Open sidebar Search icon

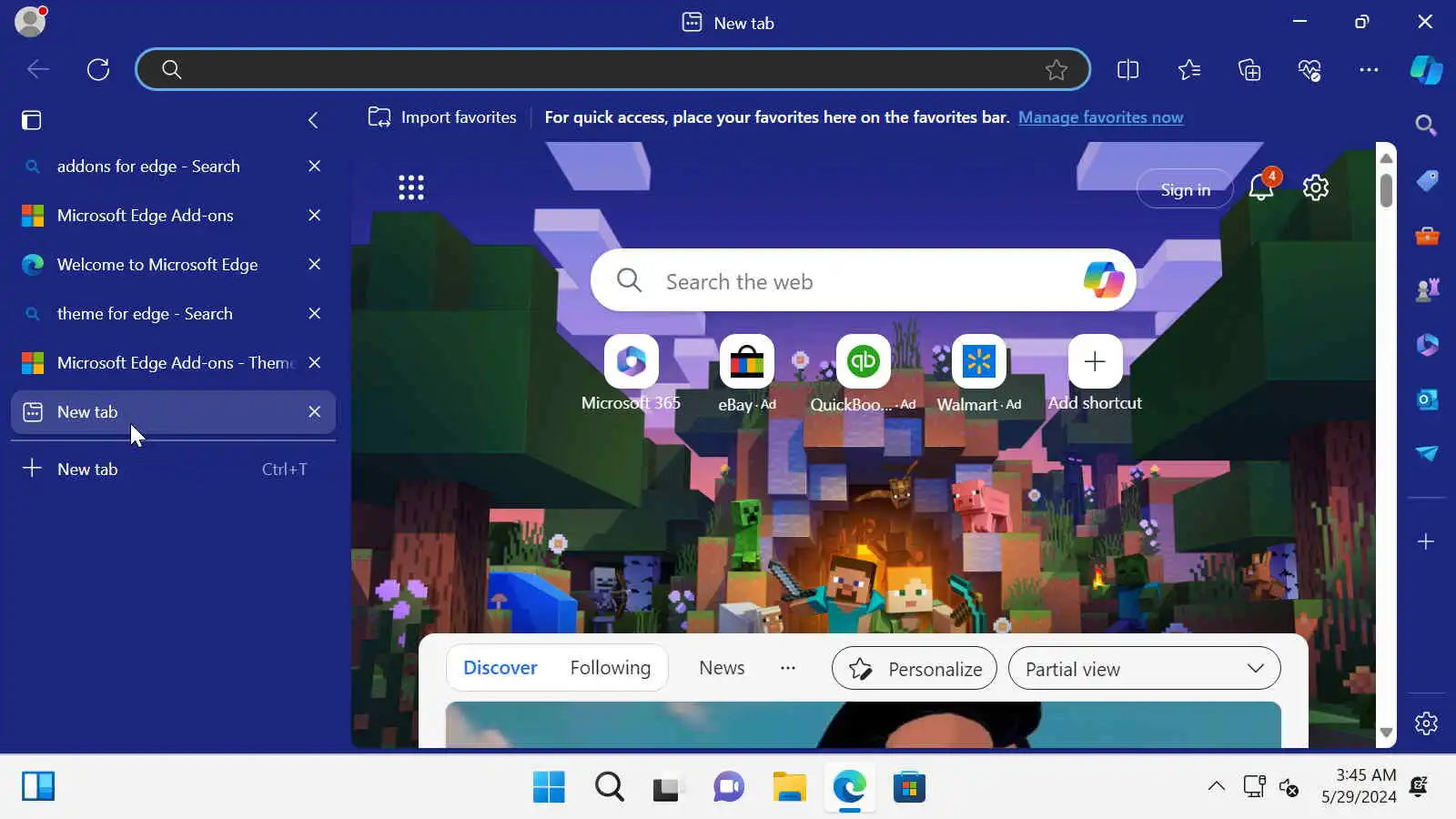click(1426, 125)
